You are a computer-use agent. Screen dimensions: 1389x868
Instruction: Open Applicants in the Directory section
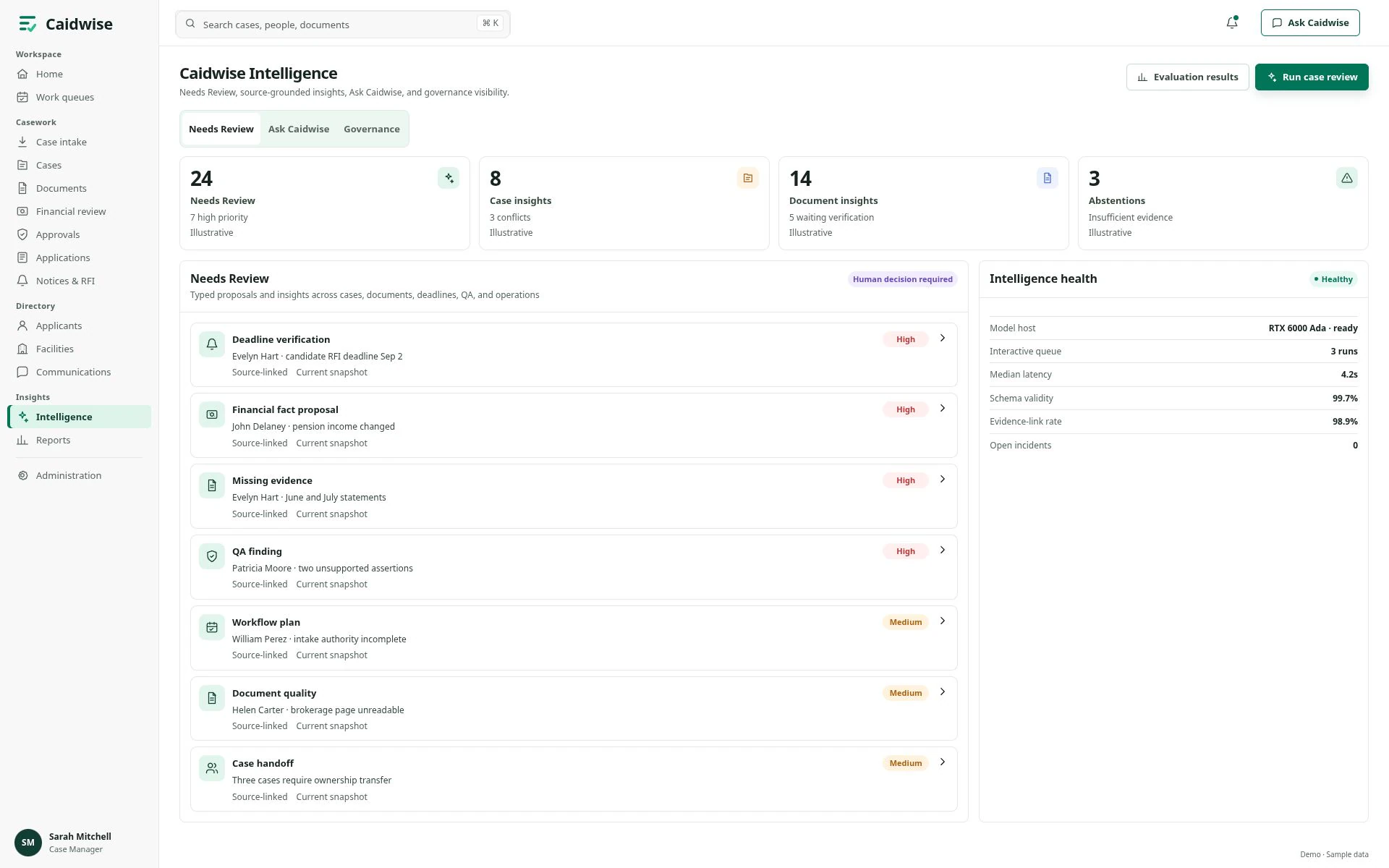click(x=80, y=325)
